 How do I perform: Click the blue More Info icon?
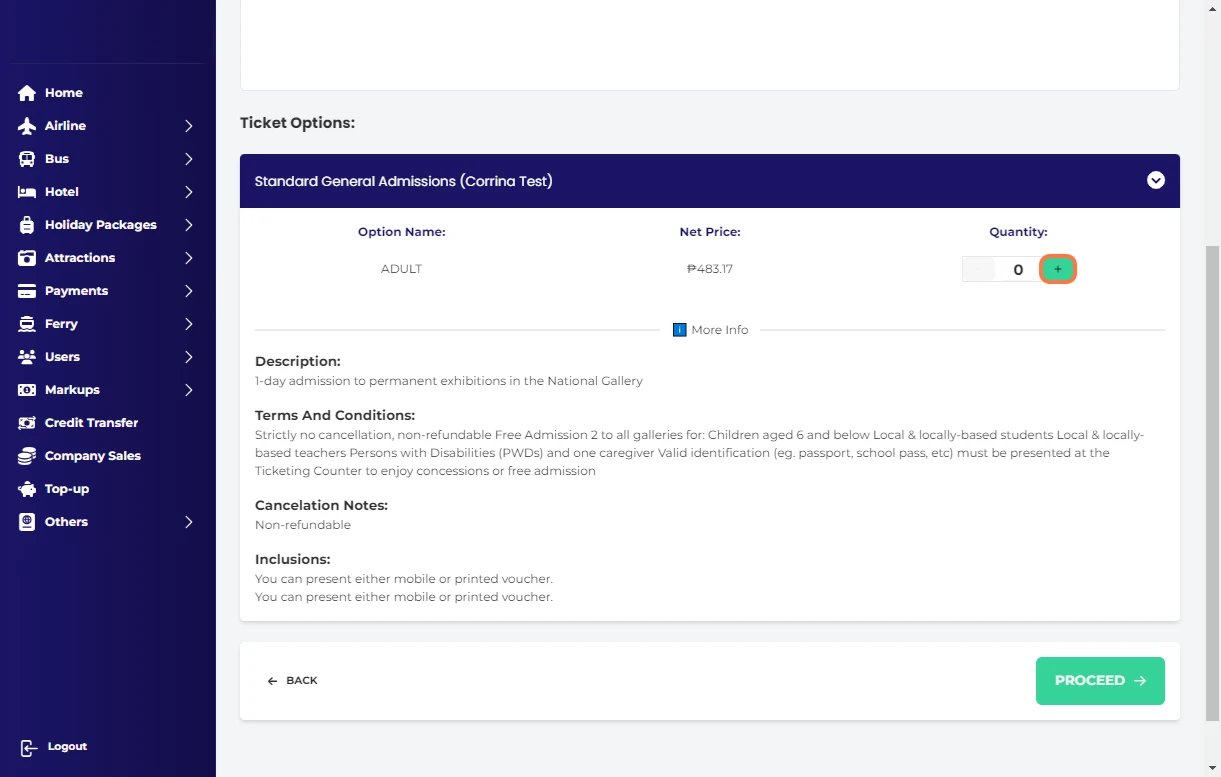point(679,330)
